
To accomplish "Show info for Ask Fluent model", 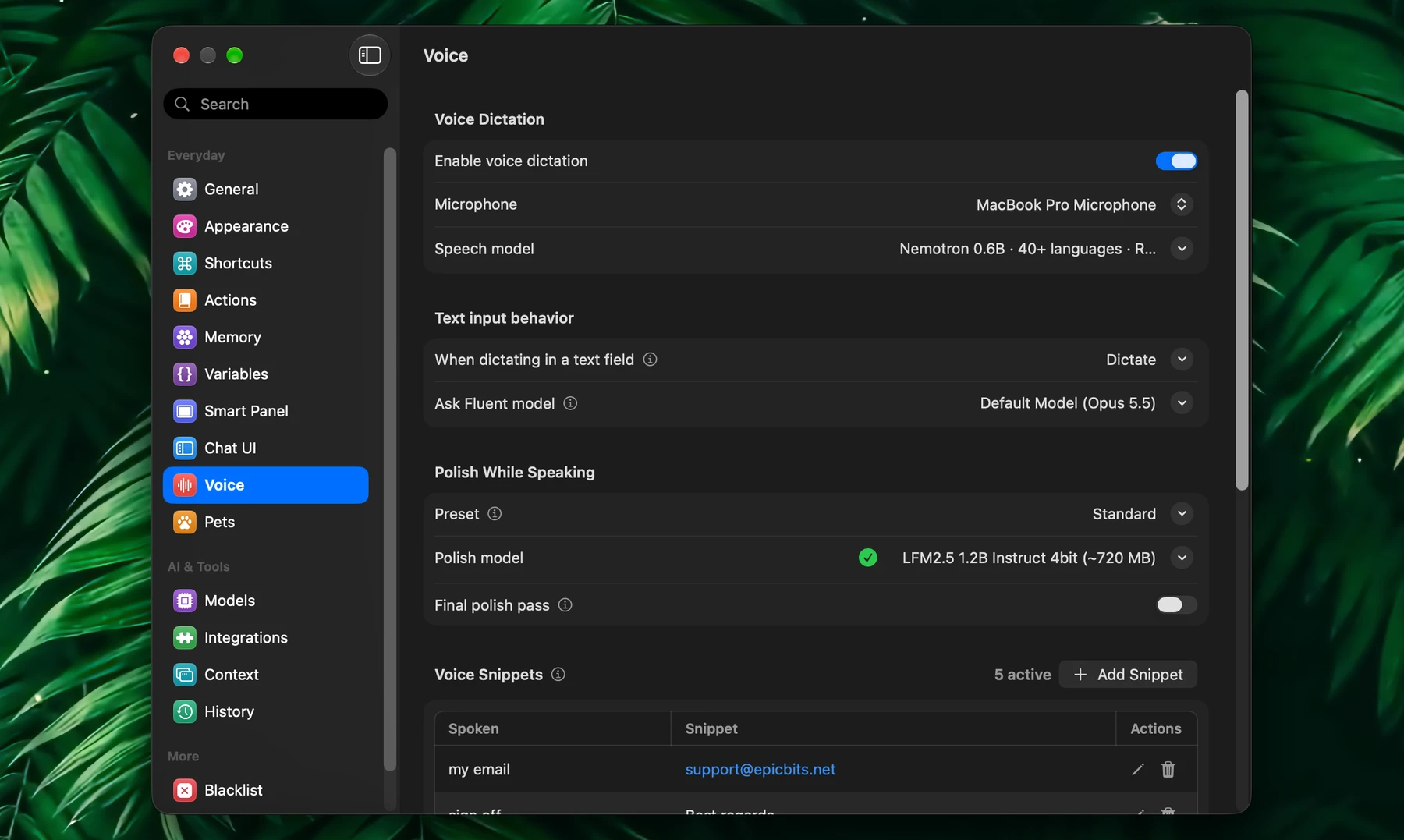I will pyautogui.click(x=570, y=403).
